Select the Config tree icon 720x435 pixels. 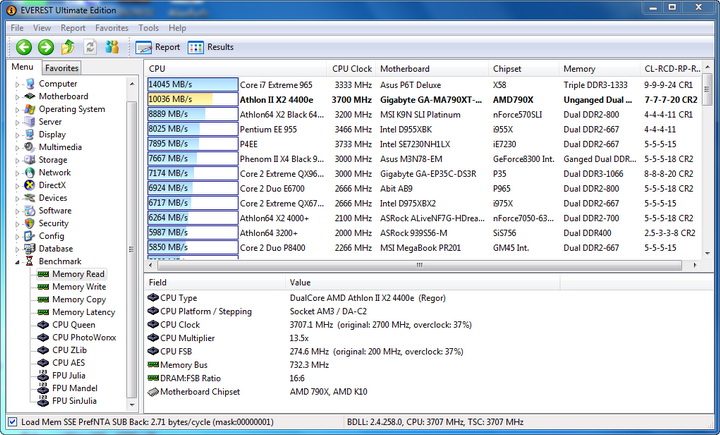click(x=30, y=236)
